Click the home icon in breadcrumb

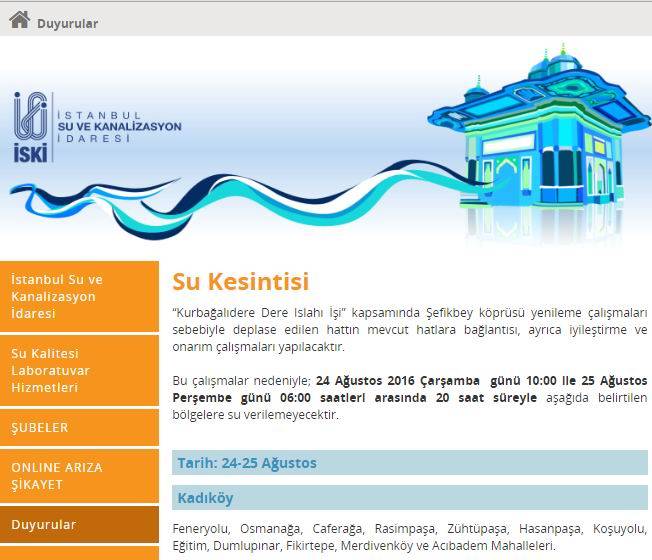point(20,20)
